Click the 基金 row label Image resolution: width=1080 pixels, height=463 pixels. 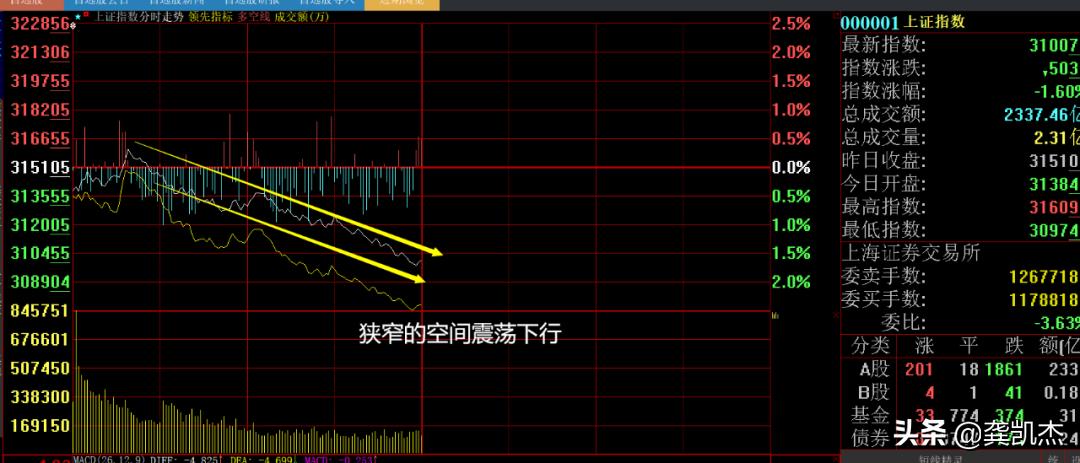(871, 415)
